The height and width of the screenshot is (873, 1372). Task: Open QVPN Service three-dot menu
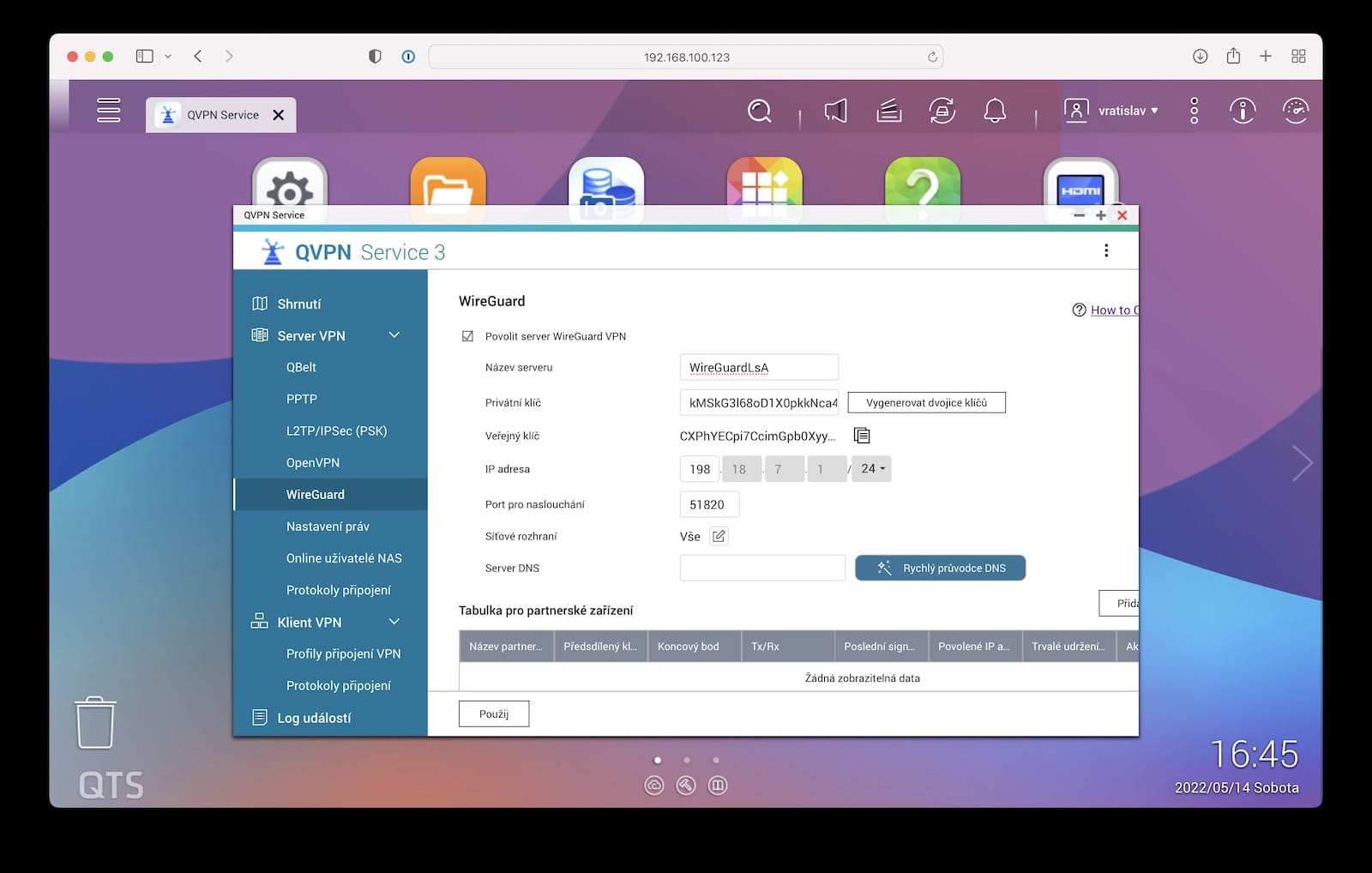pyautogui.click(x=1106, y=250)
